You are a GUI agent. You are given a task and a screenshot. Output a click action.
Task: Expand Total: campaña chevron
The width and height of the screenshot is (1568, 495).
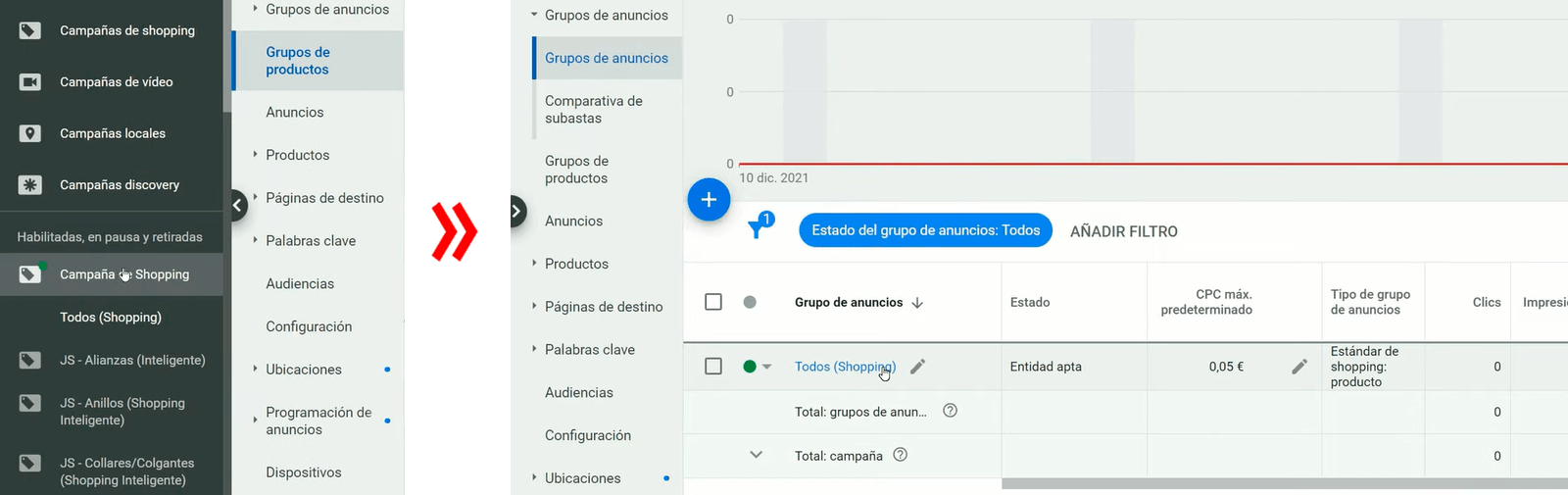coord(756,455)
